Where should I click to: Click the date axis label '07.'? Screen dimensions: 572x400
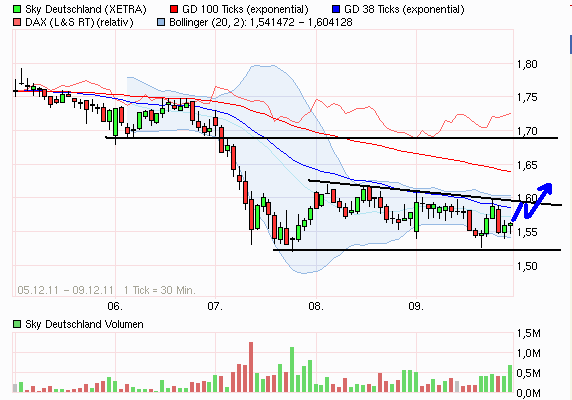point(215,306)
